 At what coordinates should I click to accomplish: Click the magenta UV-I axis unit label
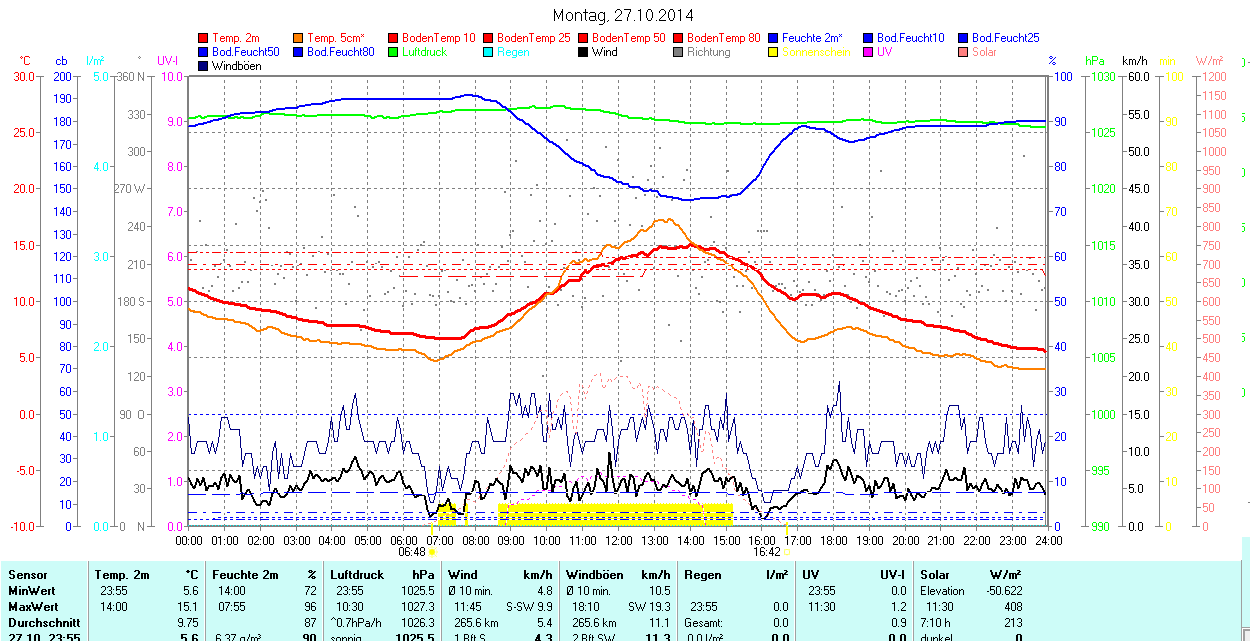tap(167, 62)
